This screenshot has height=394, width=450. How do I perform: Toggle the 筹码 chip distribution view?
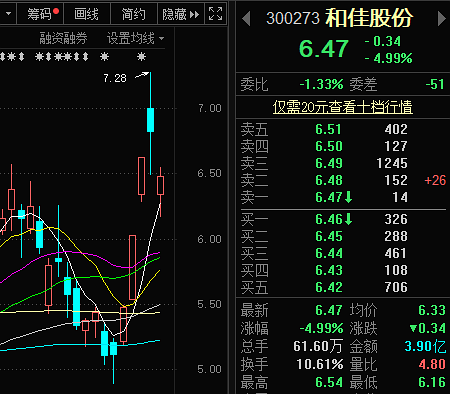tap(40, 14)
